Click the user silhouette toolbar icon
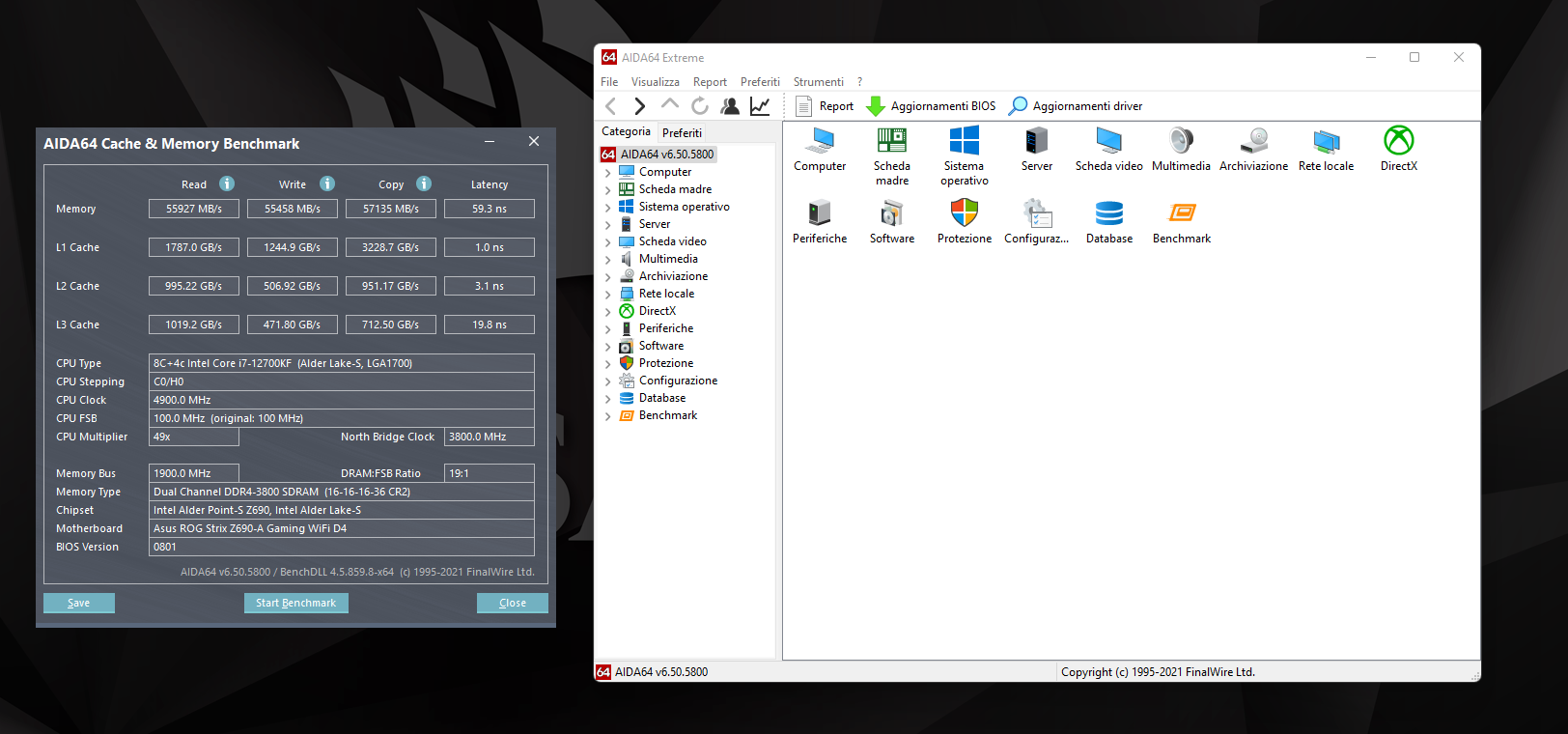Viewport: 1568px width, 734px height. [x=730, y=106]
